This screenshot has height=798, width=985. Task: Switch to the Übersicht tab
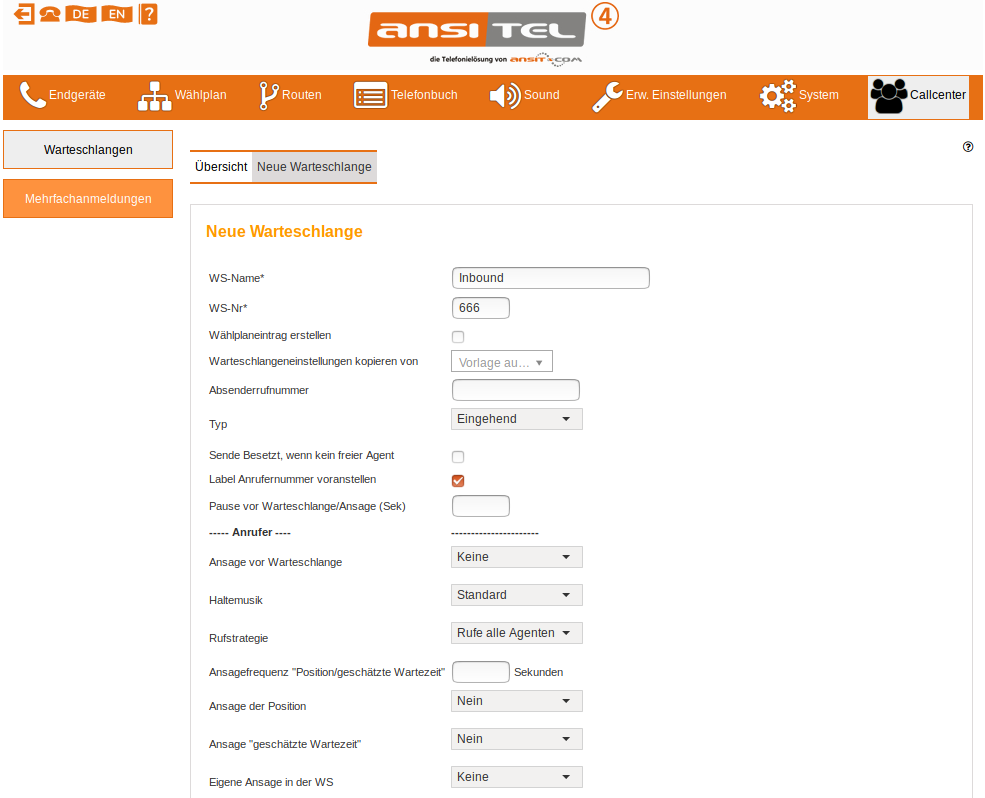pyautogui.click(x=221, y=167)
